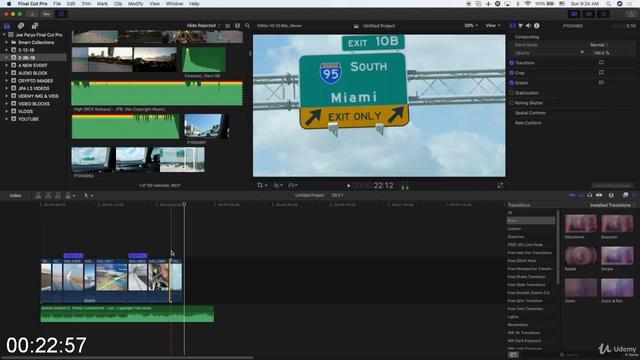Open the Mark menu
The width and height of the screenshot is (640, 360).
pos(102,4)
